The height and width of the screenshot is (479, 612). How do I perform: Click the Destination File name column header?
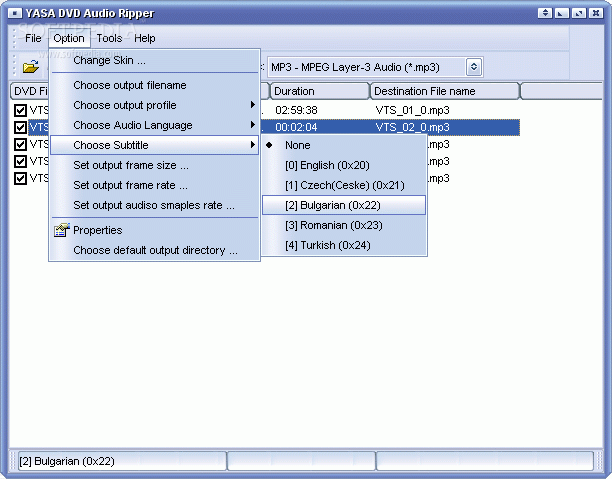coord(445,91)
